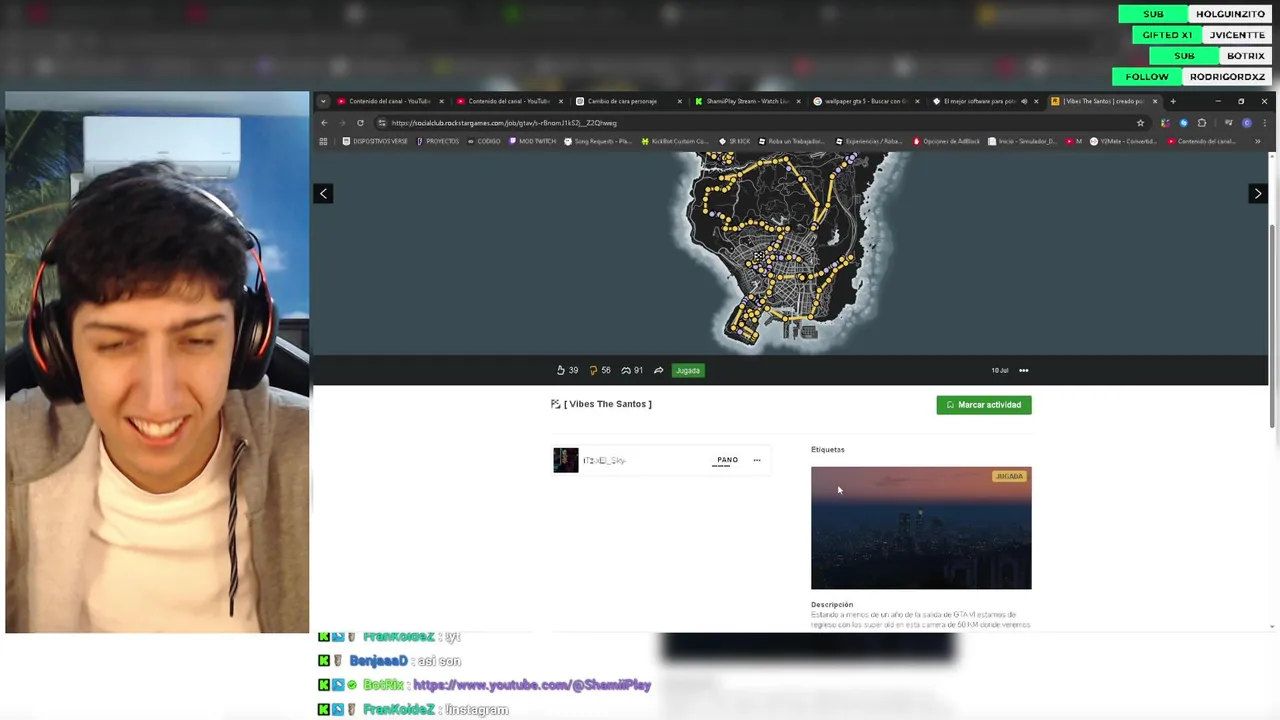
Task: Go back to the previous browser page
Action: pos(324,123)
